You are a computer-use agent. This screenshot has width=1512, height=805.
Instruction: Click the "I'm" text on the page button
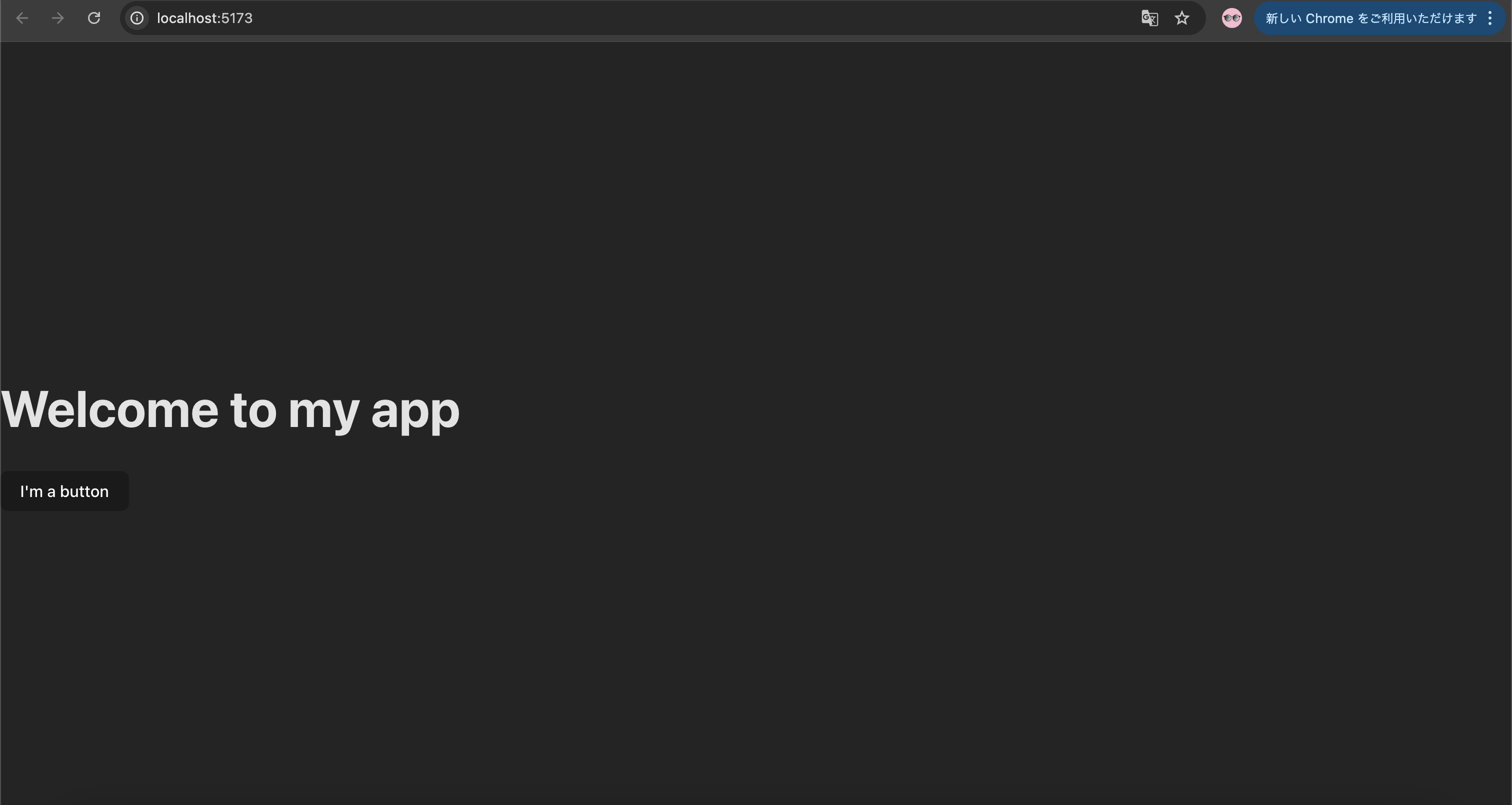click(31, 491)
